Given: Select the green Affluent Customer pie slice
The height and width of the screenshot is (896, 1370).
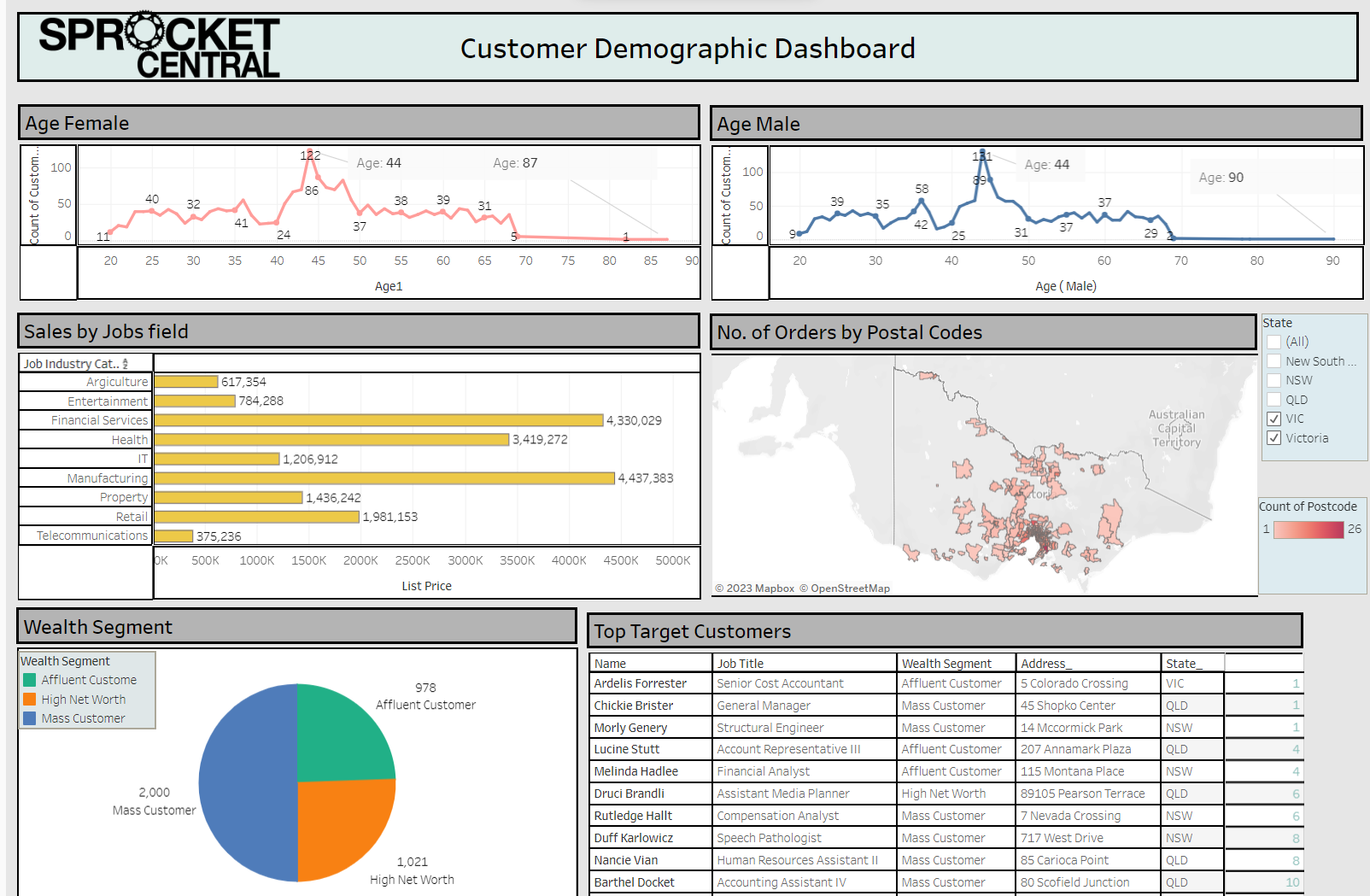Looking at the screenshot, I should 342,735.
